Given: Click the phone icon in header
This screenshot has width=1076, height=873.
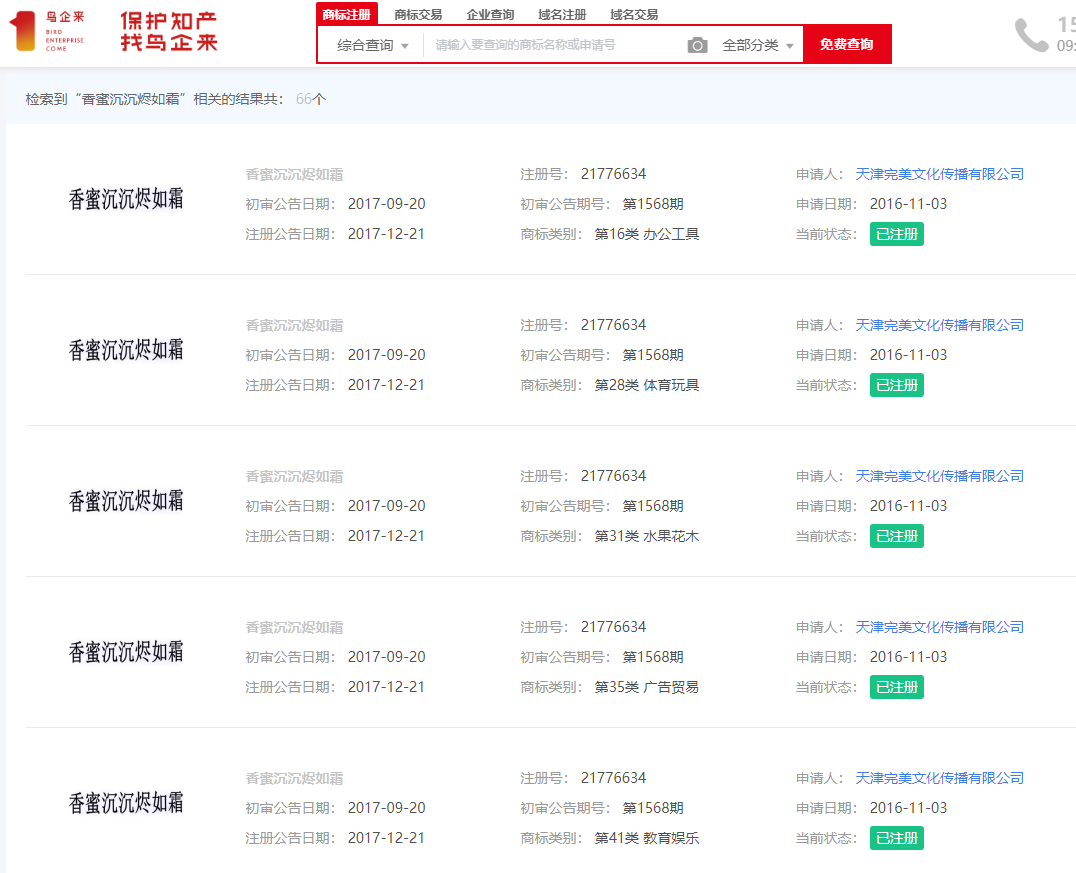Looking at the screenshot, I should click(x=1031, y=35).
